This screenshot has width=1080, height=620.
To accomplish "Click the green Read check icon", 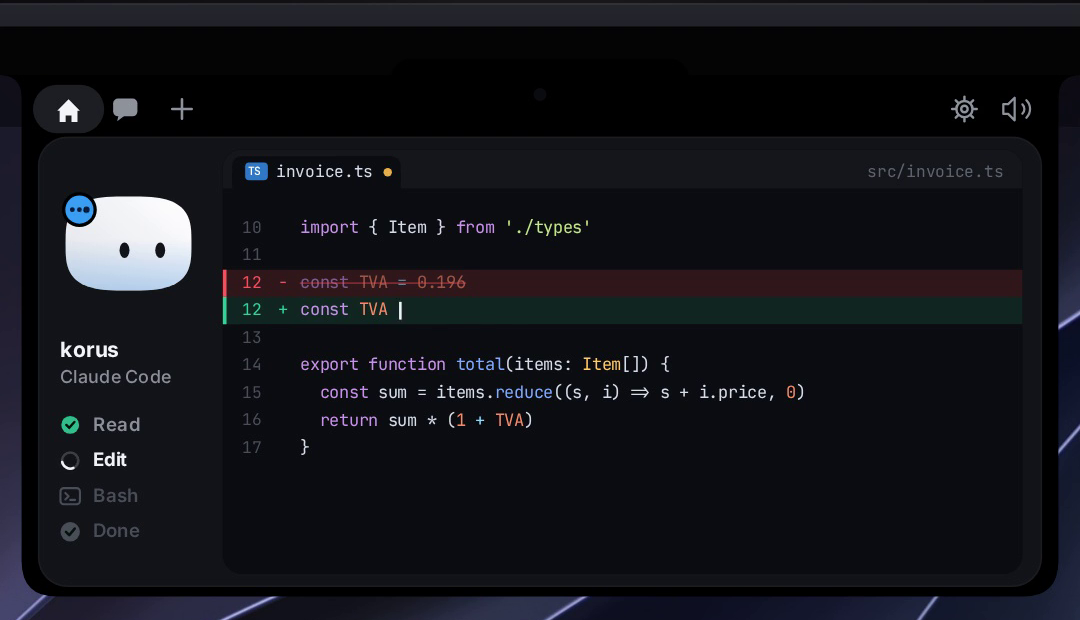I will click(70, 425).
